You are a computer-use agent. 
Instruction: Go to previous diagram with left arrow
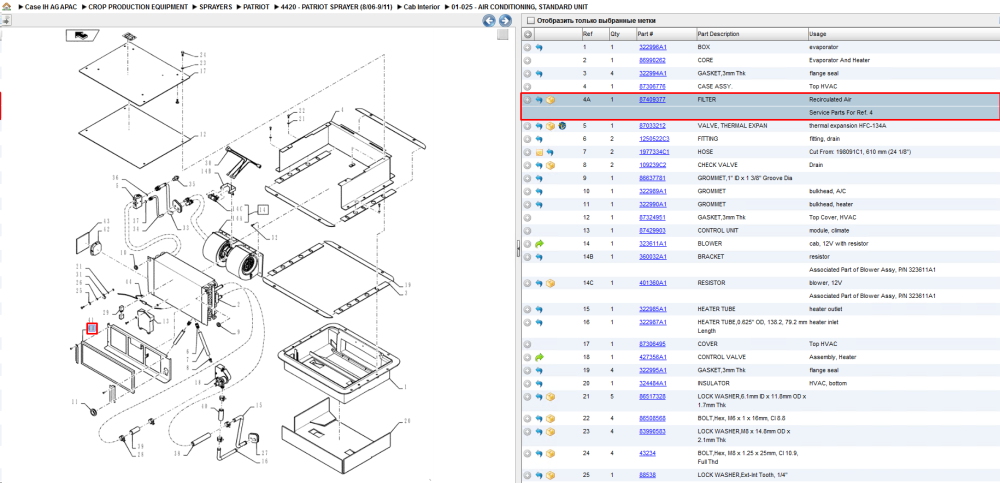click(x=489, y=21)
